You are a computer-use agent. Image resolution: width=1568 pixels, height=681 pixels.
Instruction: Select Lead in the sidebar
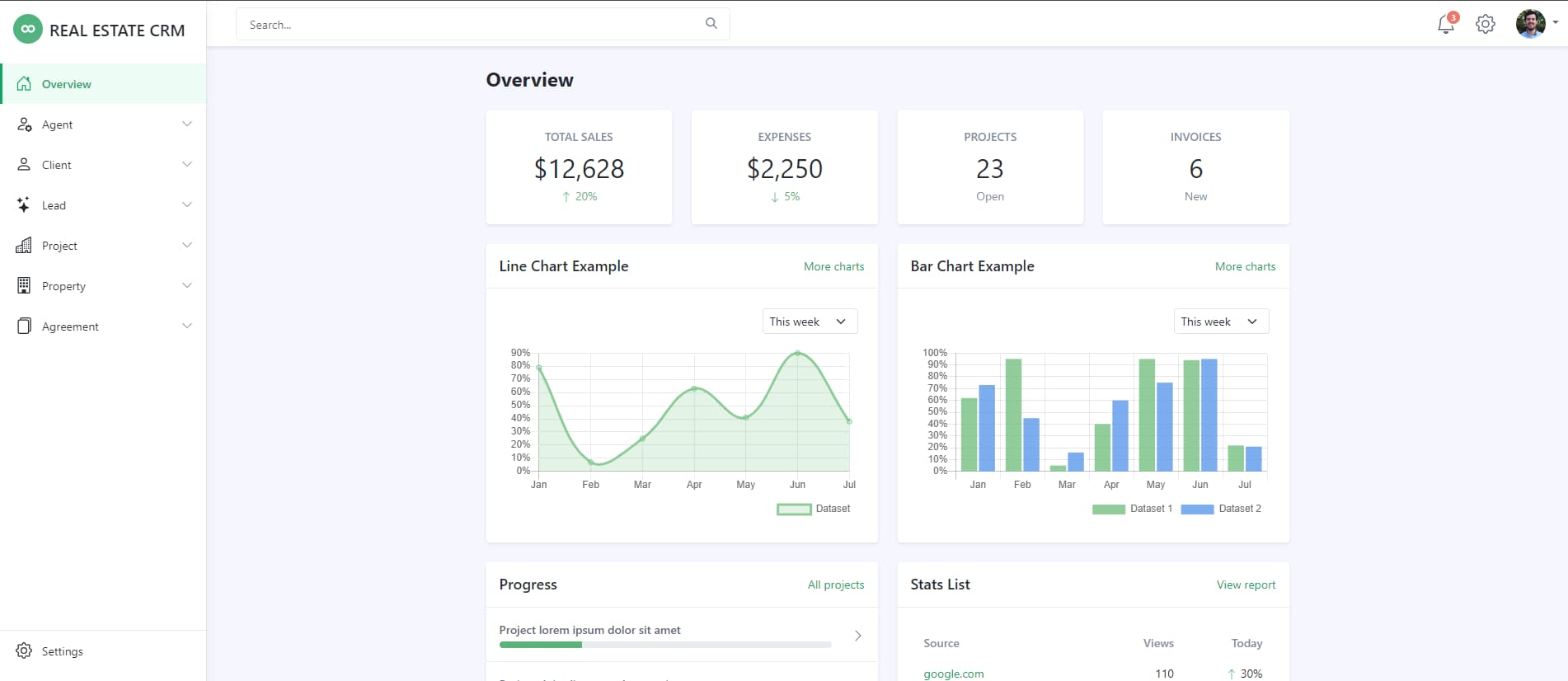click(103, 204)
